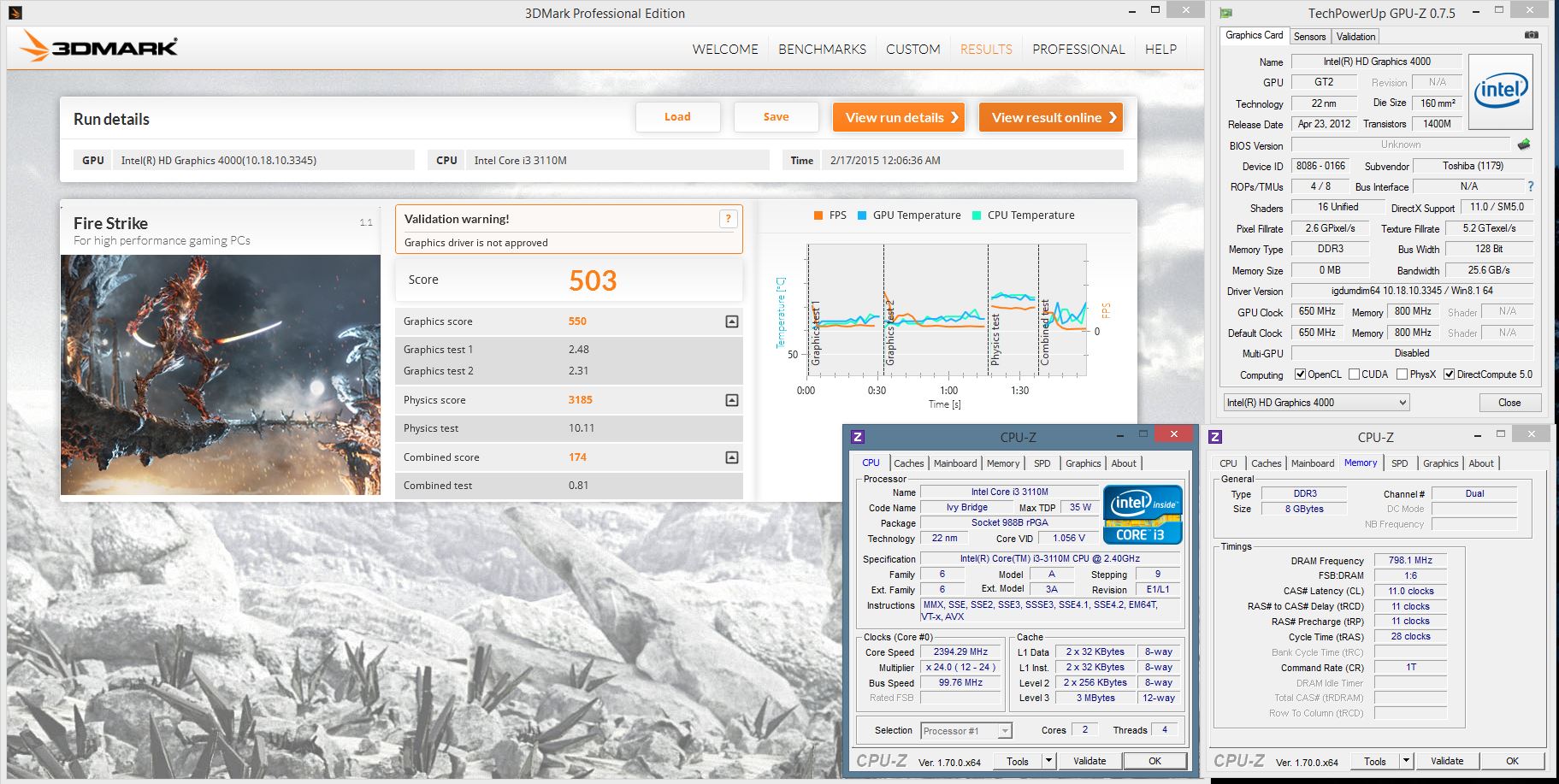Go to the CUSTOM menu
Image resolution: width=1559 pixels, height=784 pixels.
pyautogui.click(x=912, y=50)
